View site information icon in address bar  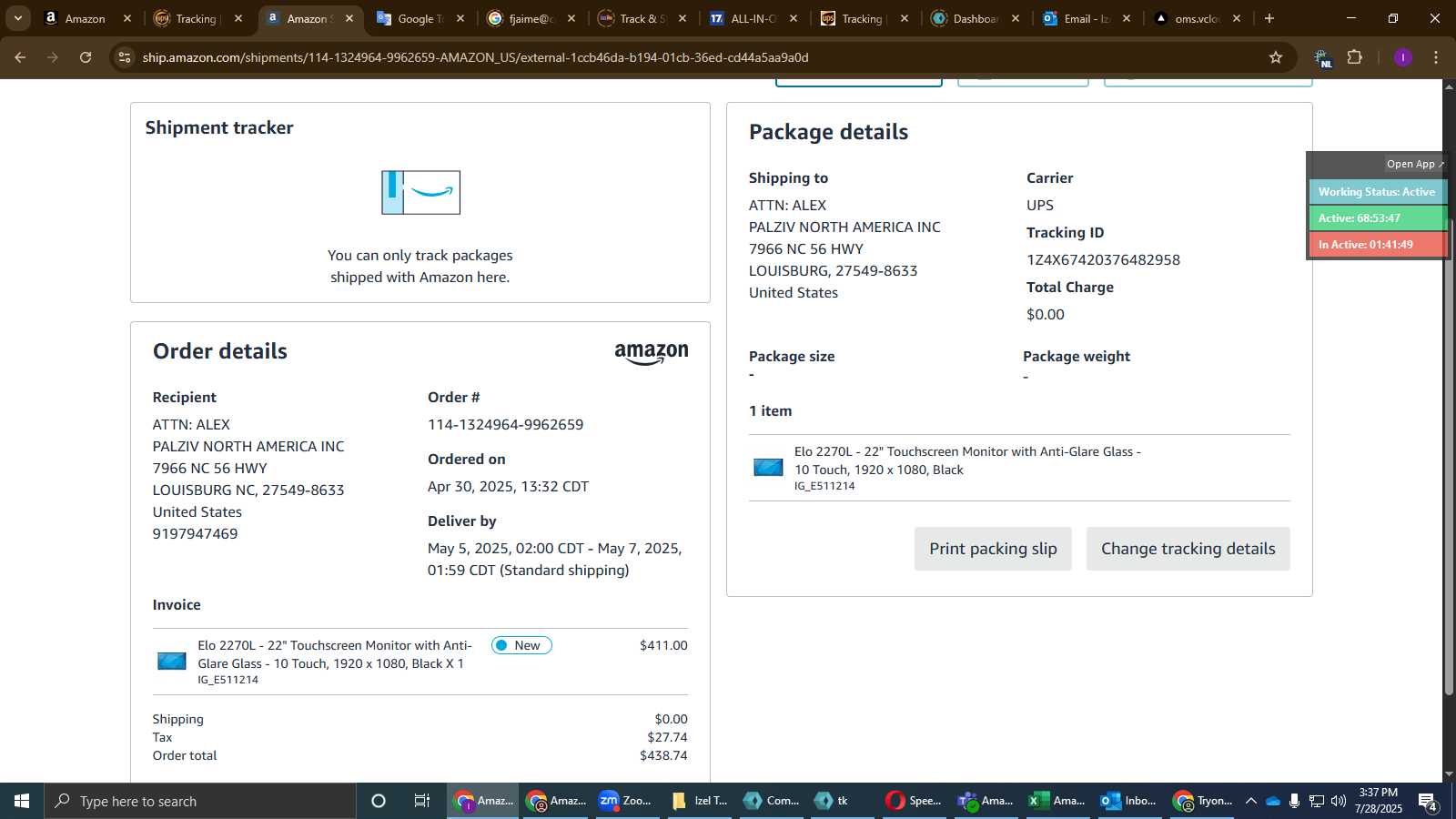point(125,57)
